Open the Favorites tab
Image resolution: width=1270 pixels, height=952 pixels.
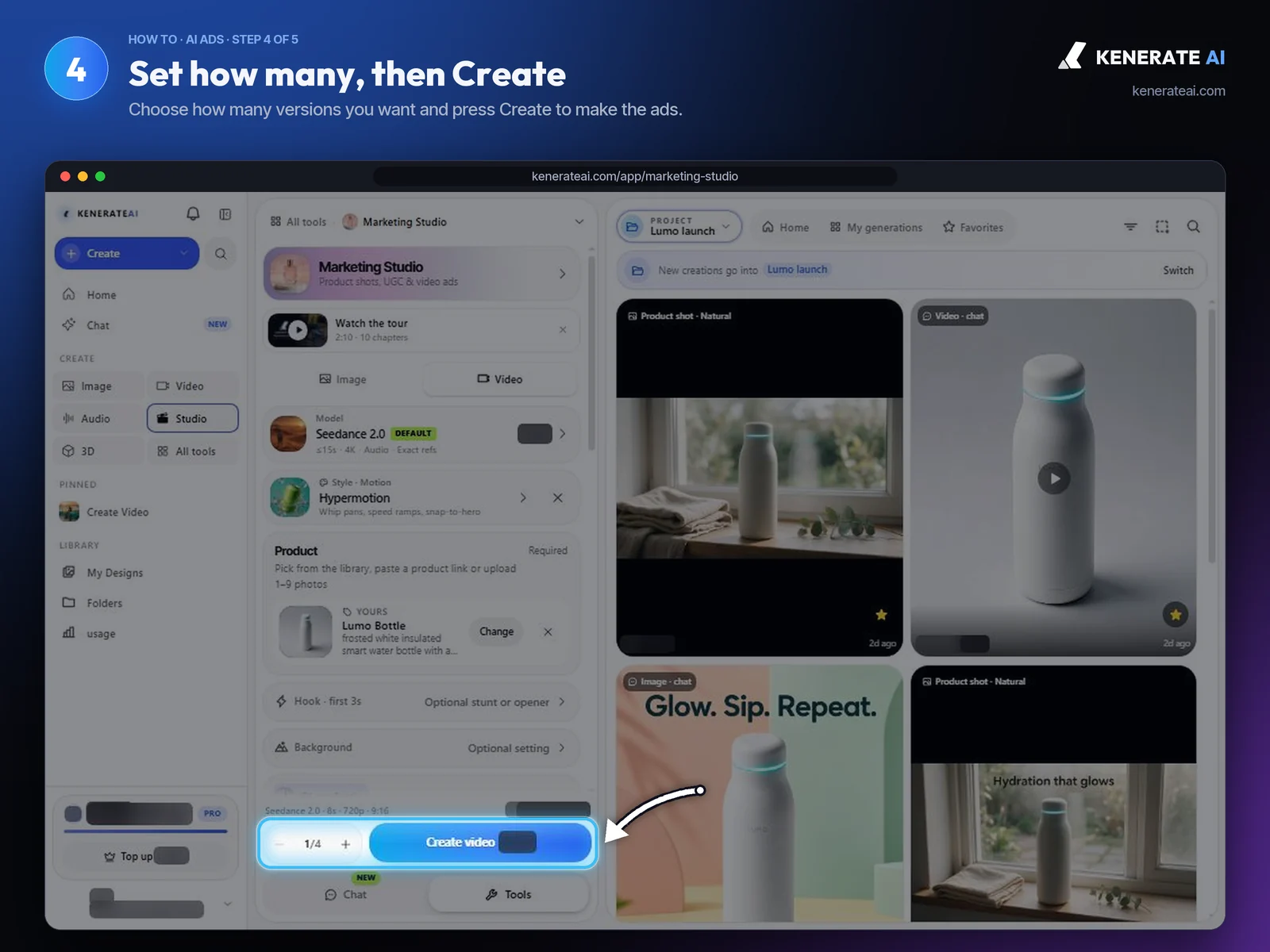click(x=973, y=228)
